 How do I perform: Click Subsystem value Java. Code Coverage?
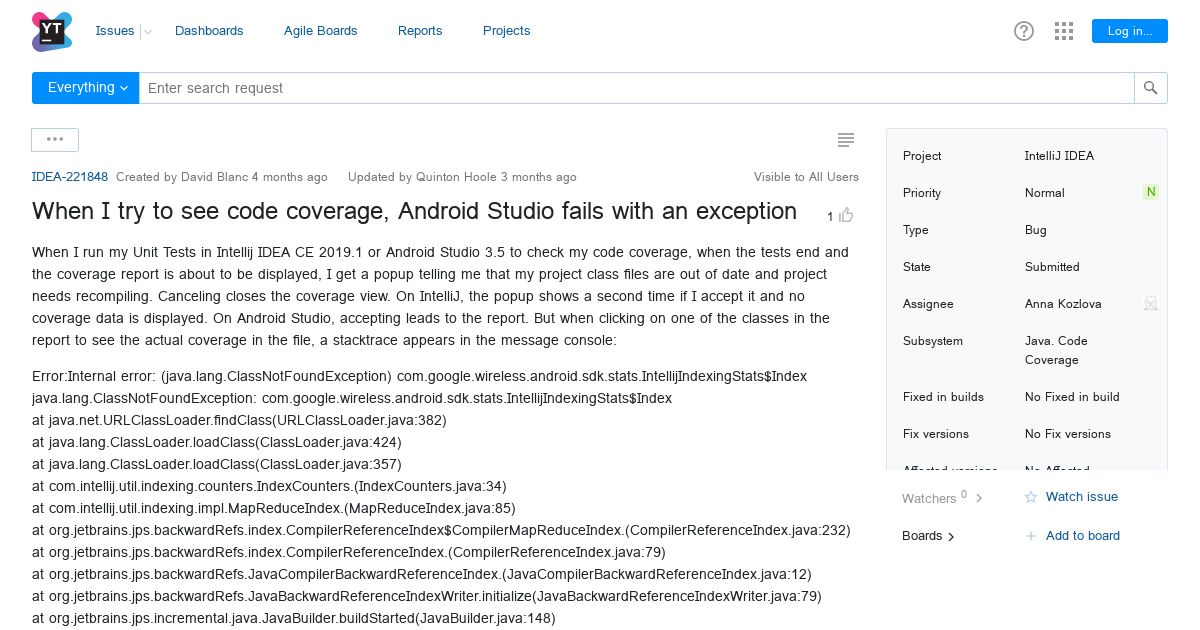click(x=1056, y=350)
